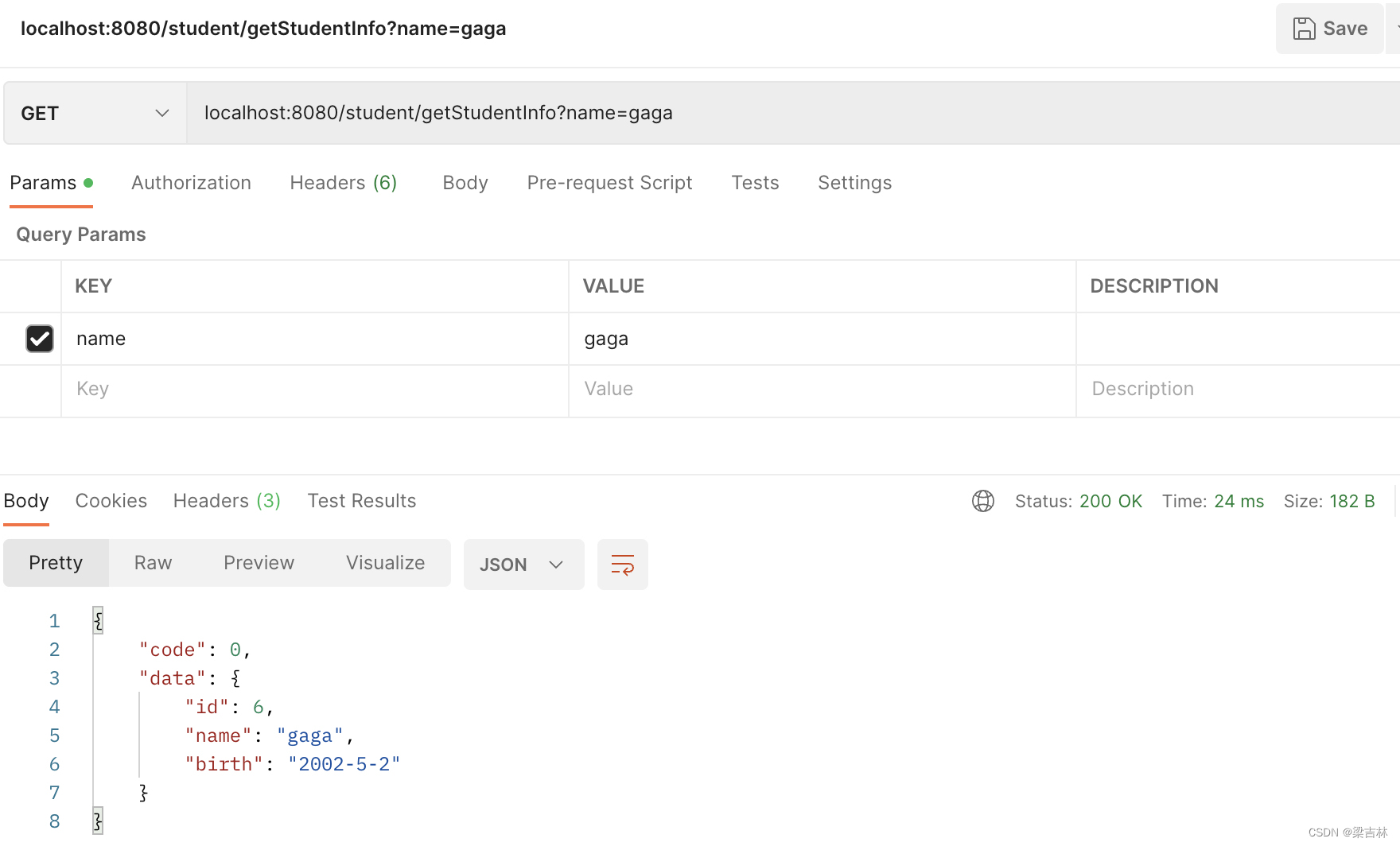Screen dimensions: 1400x846
Task: Click the network globe icon
Action: tap(983, 501)
